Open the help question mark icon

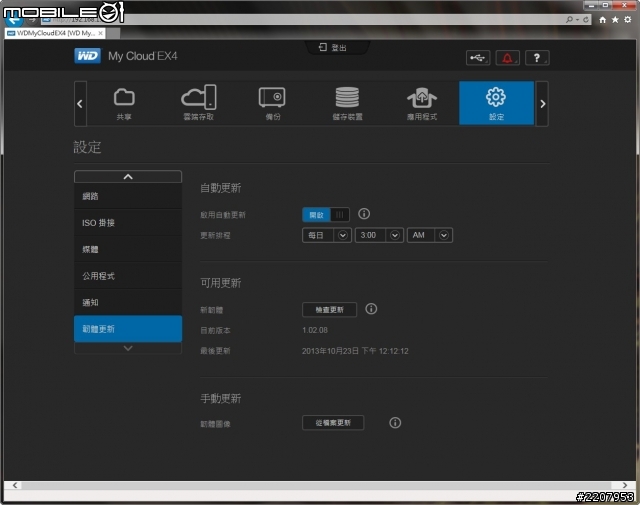click(x=537, y=58)
